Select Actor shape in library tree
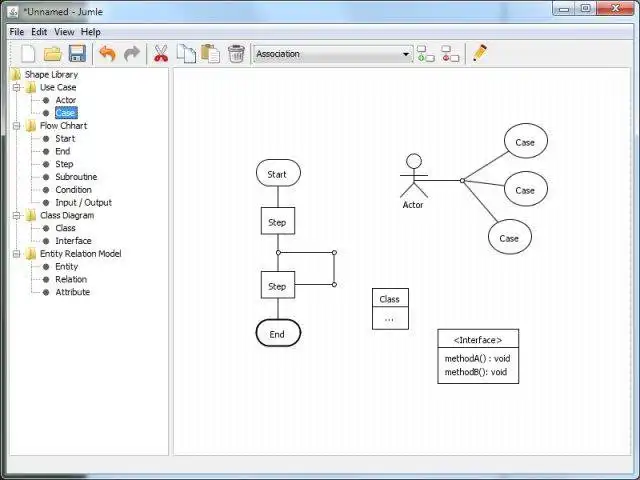 [66, 100]
